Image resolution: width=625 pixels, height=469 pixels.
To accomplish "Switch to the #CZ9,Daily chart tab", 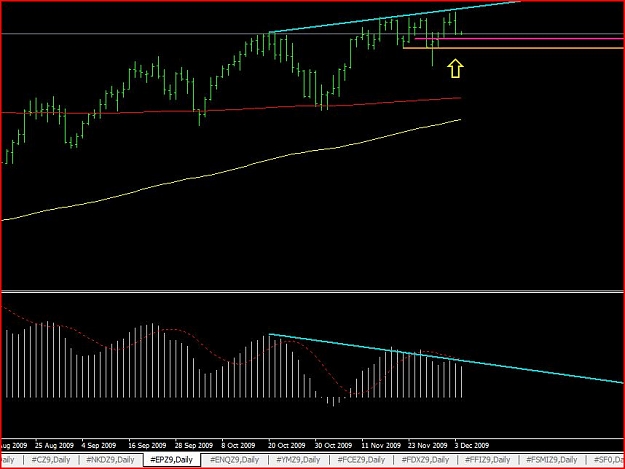I will coord(51,460).
